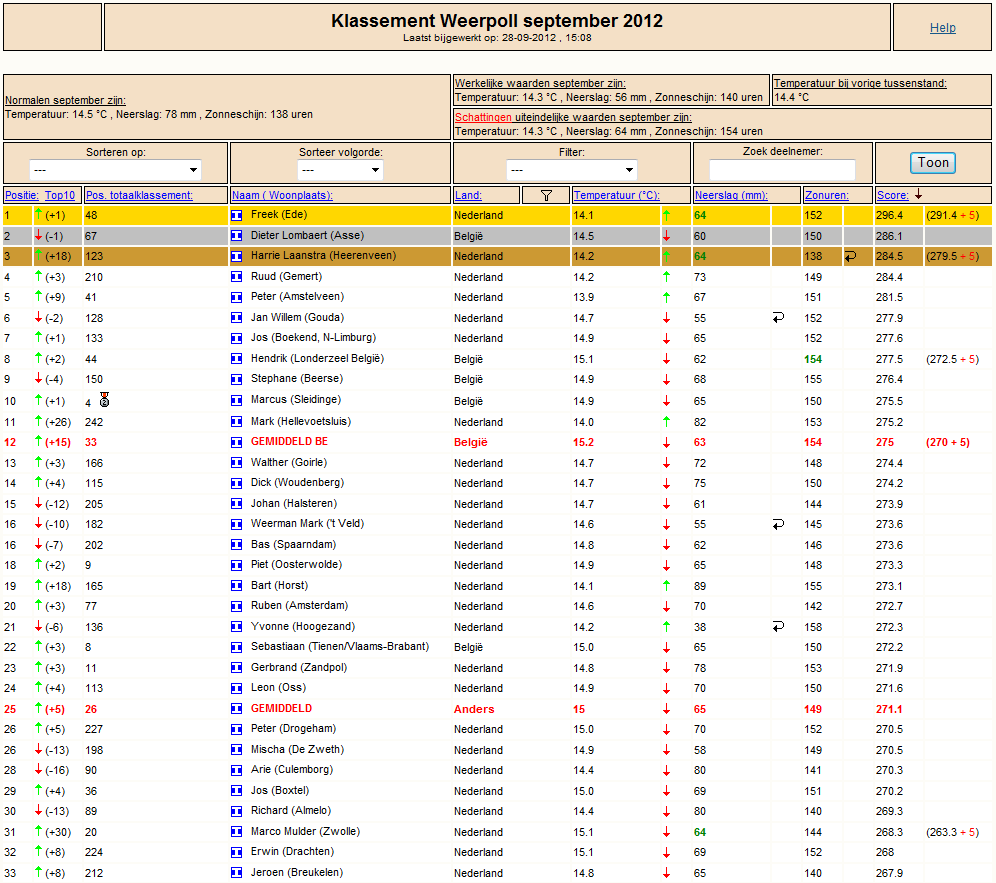Click the 'Pos. totaalklassement' column header
This screenshot has height=883, width=996.
click(x=139, y=196)
